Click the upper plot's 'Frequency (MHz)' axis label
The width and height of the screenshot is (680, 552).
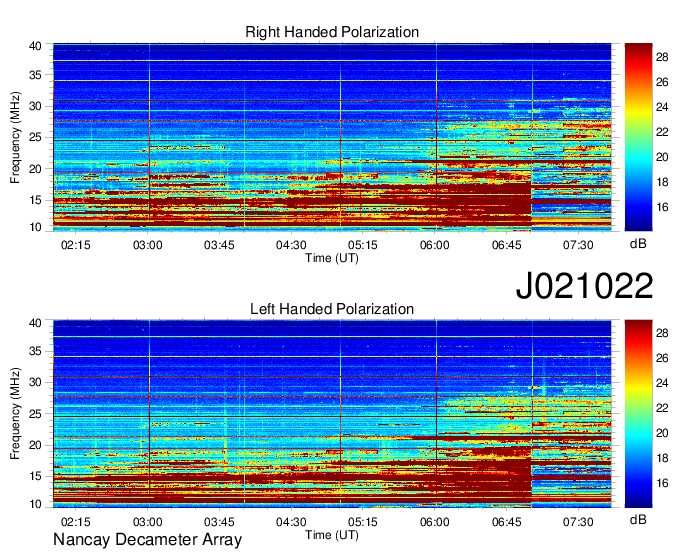pyautogui.click(x=15, y=137)
